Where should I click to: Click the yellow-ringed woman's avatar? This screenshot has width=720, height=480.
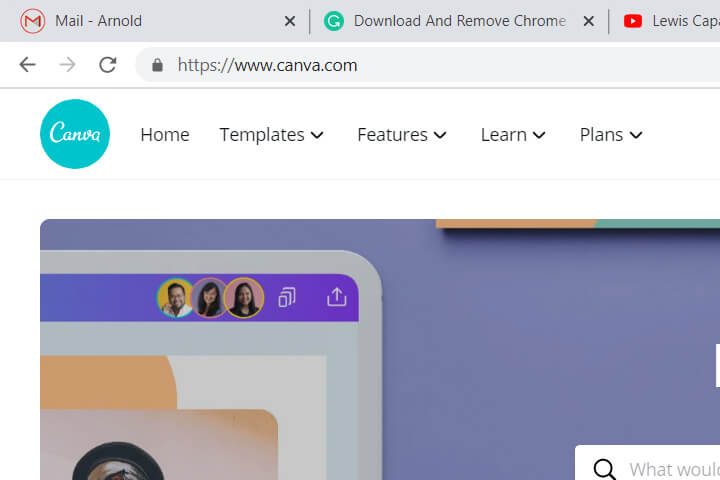(x=244, y=298)
